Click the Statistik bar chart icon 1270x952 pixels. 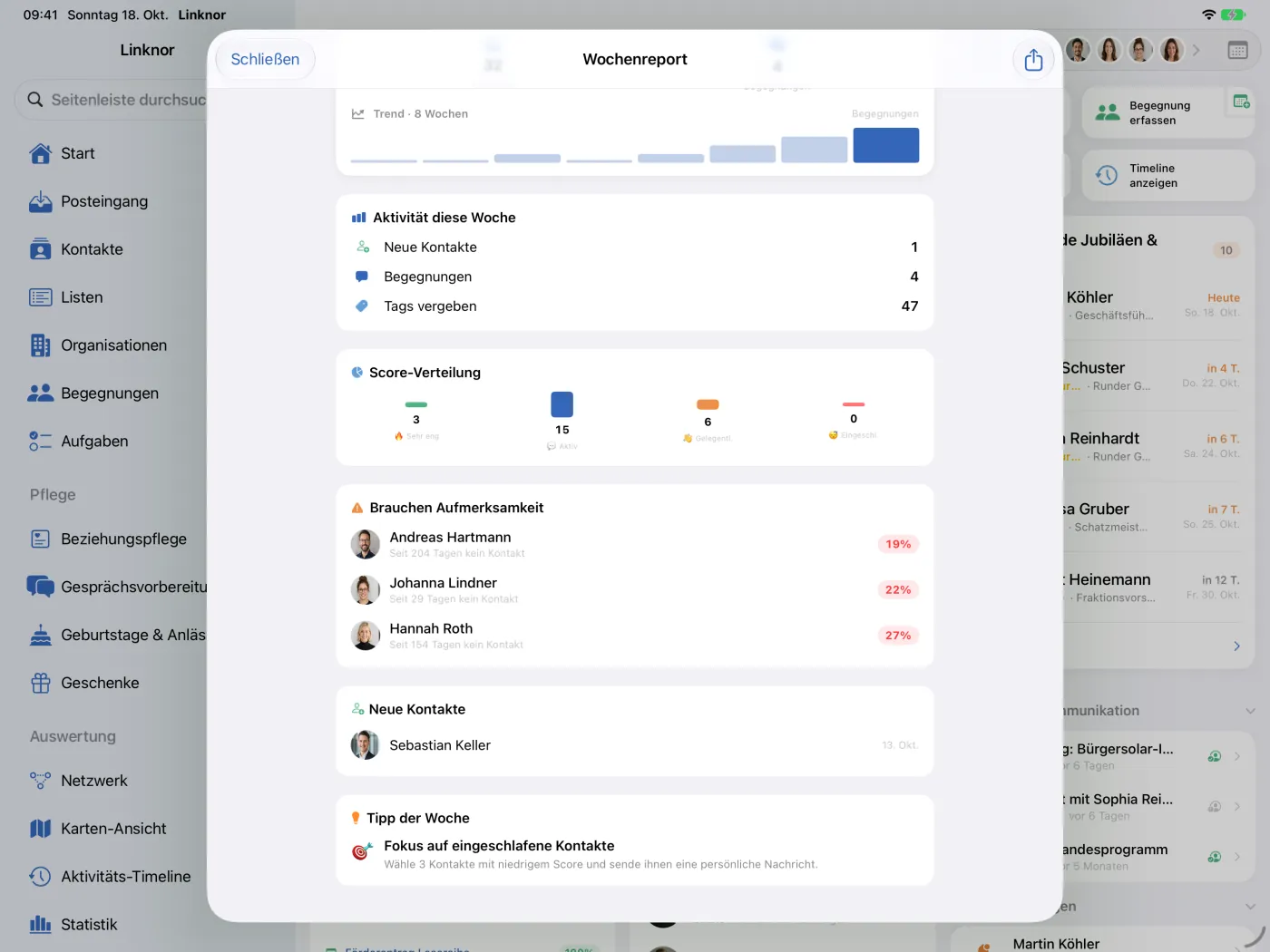41,925
